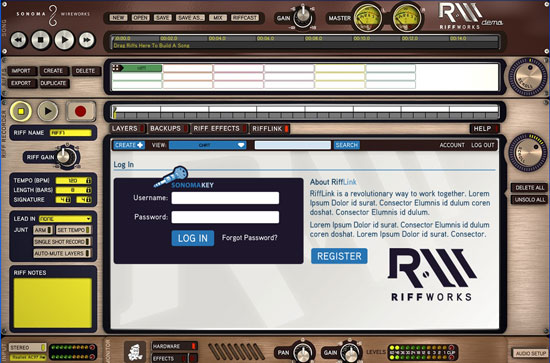Click the LOG IN button
The width and height of the screenshot is (550, 363).
[x=193, y=238]
